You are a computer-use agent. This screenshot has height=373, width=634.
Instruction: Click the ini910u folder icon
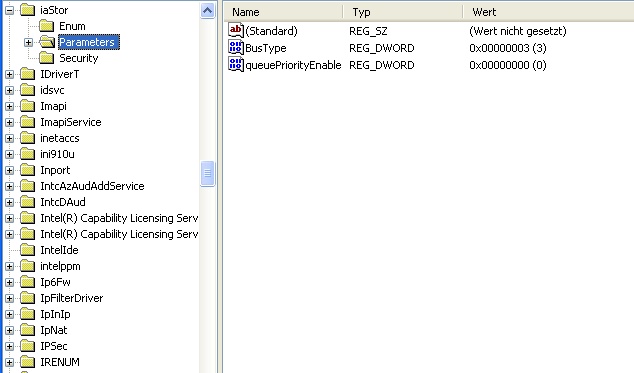tap(27, 154)
